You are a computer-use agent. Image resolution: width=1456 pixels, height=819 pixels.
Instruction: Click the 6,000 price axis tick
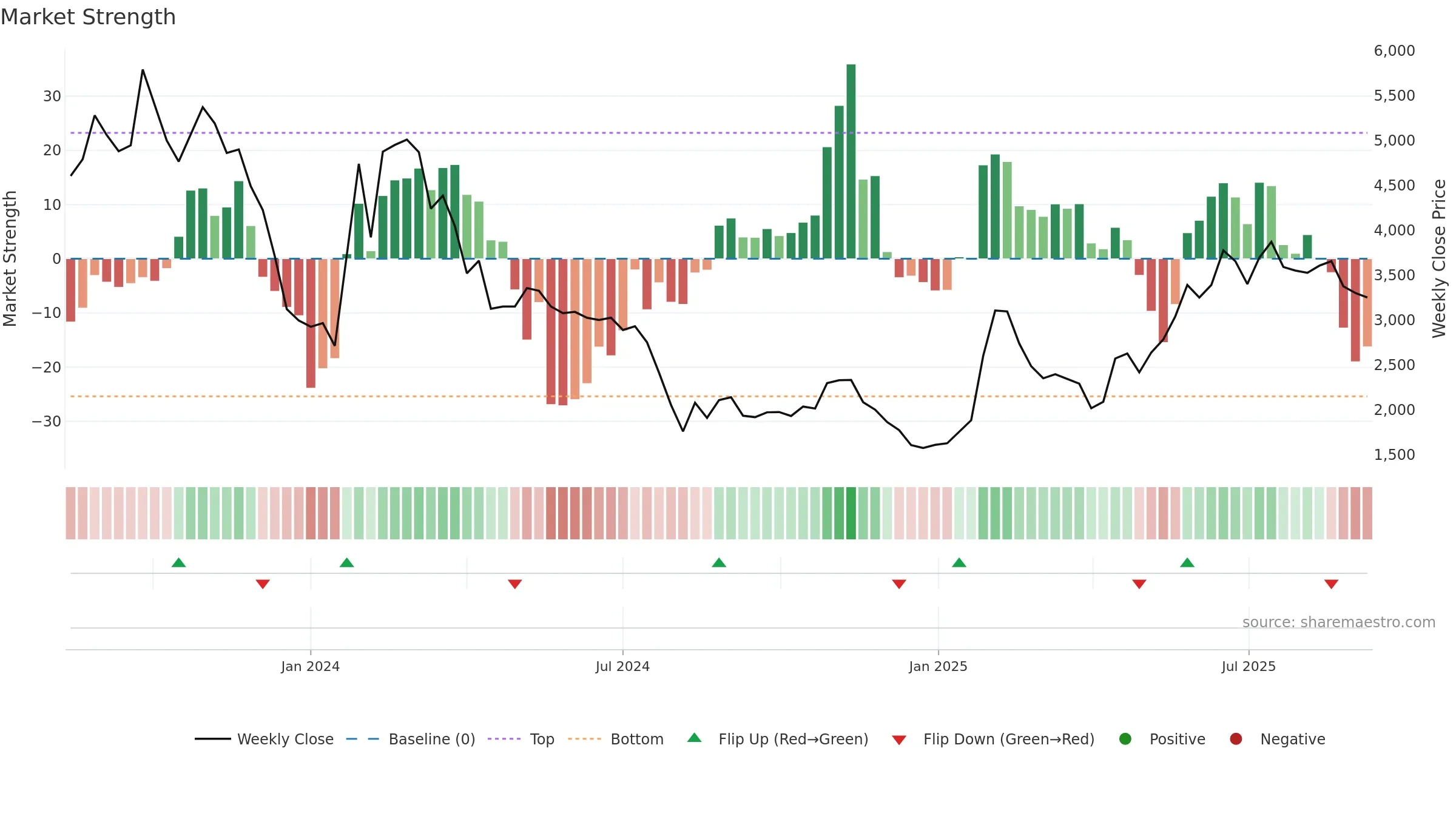[1394, 50]
